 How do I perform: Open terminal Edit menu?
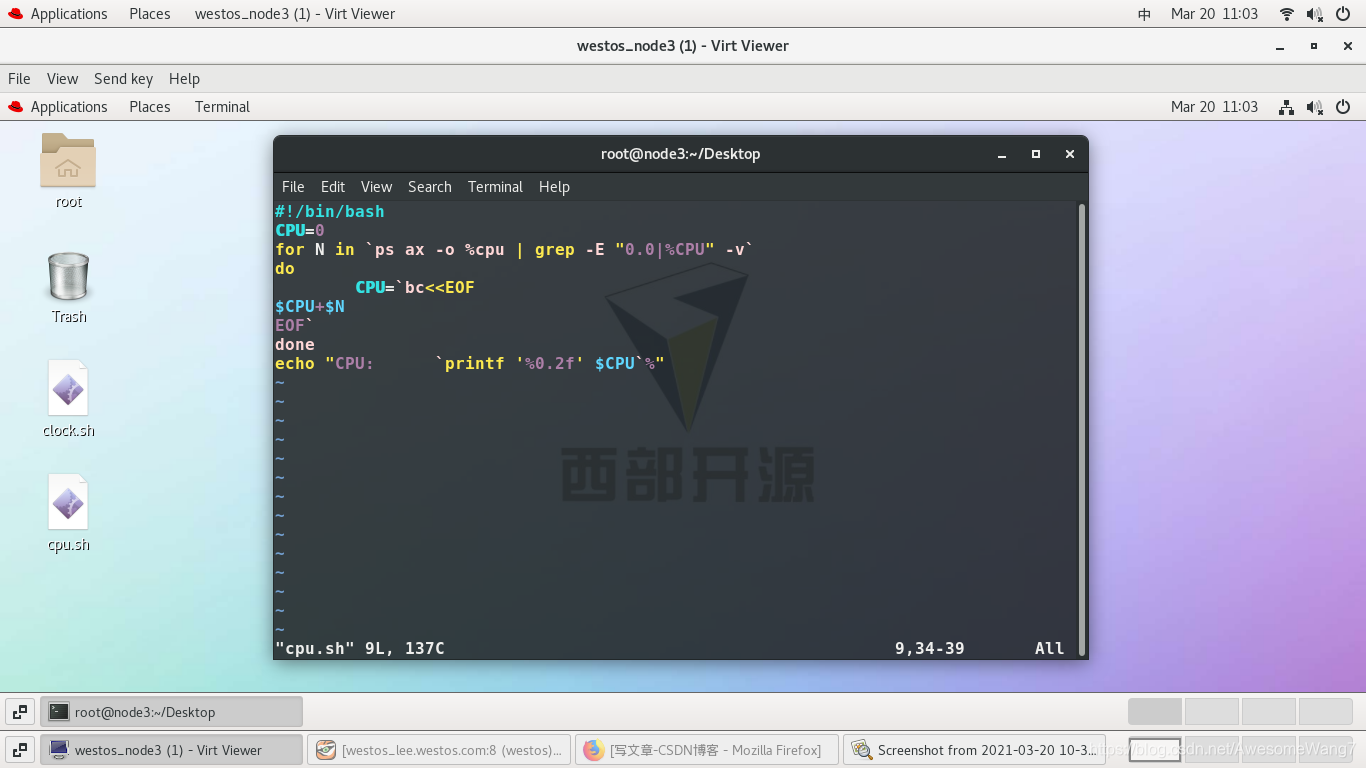point(333,187)
